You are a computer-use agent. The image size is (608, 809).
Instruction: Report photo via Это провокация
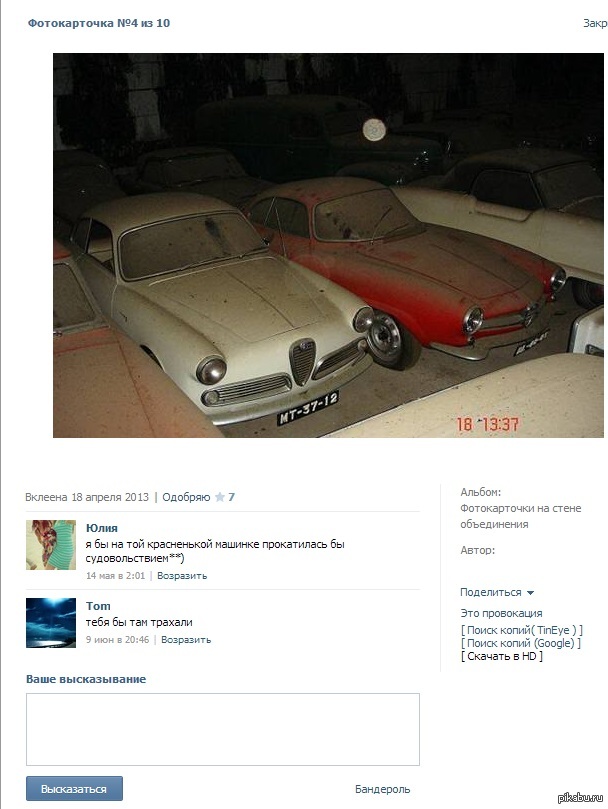[x=501, y=613]
